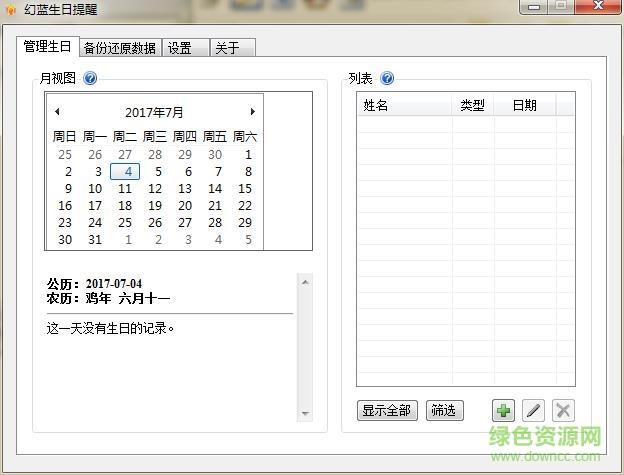
Task: Select date 8 in the calendar
Action: (248, 171)
